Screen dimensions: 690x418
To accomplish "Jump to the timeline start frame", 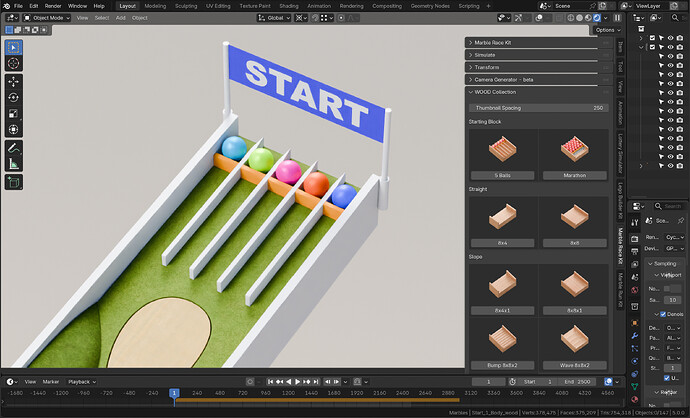I will 271,382.
